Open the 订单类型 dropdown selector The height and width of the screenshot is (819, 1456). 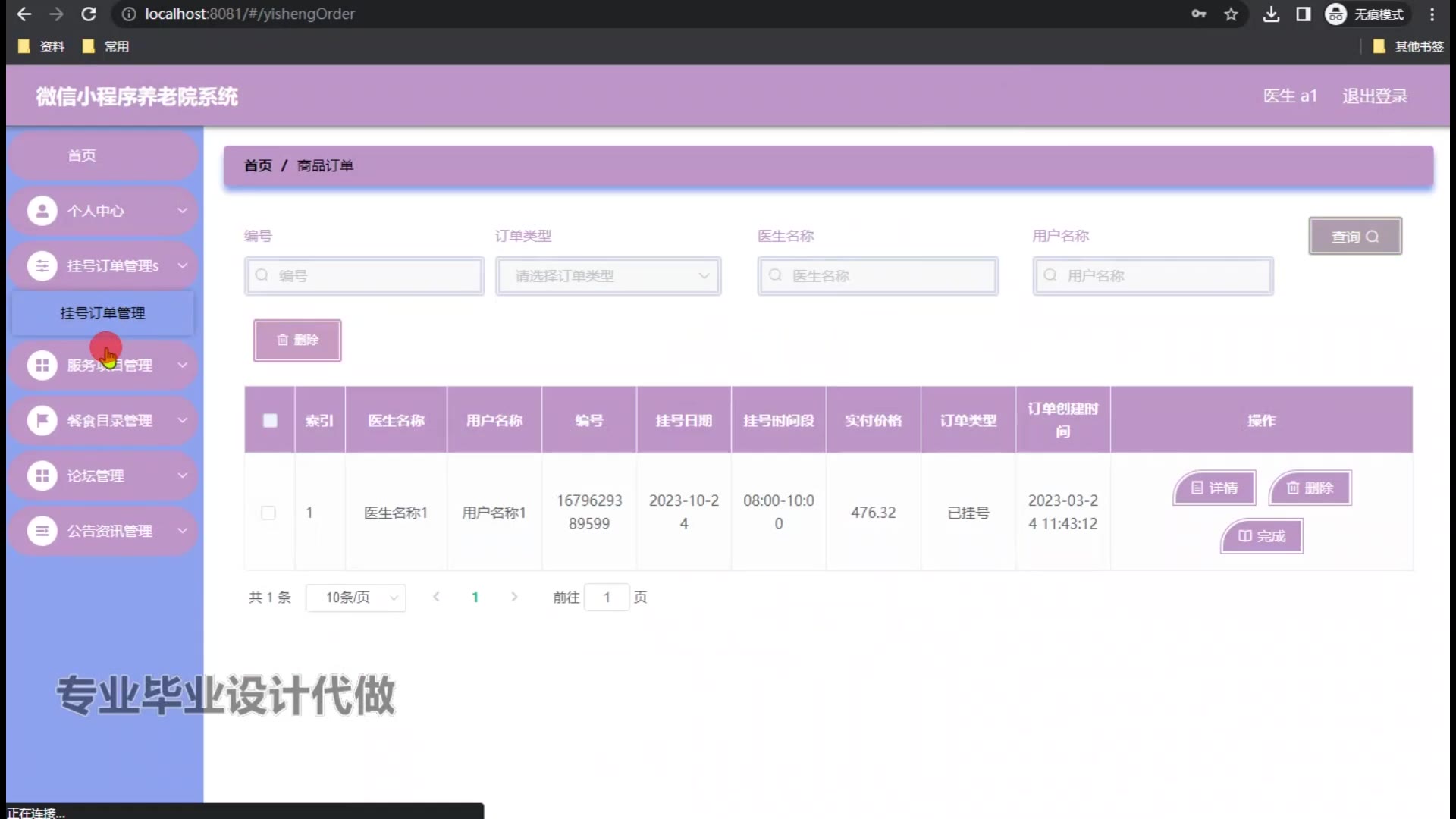607,276
